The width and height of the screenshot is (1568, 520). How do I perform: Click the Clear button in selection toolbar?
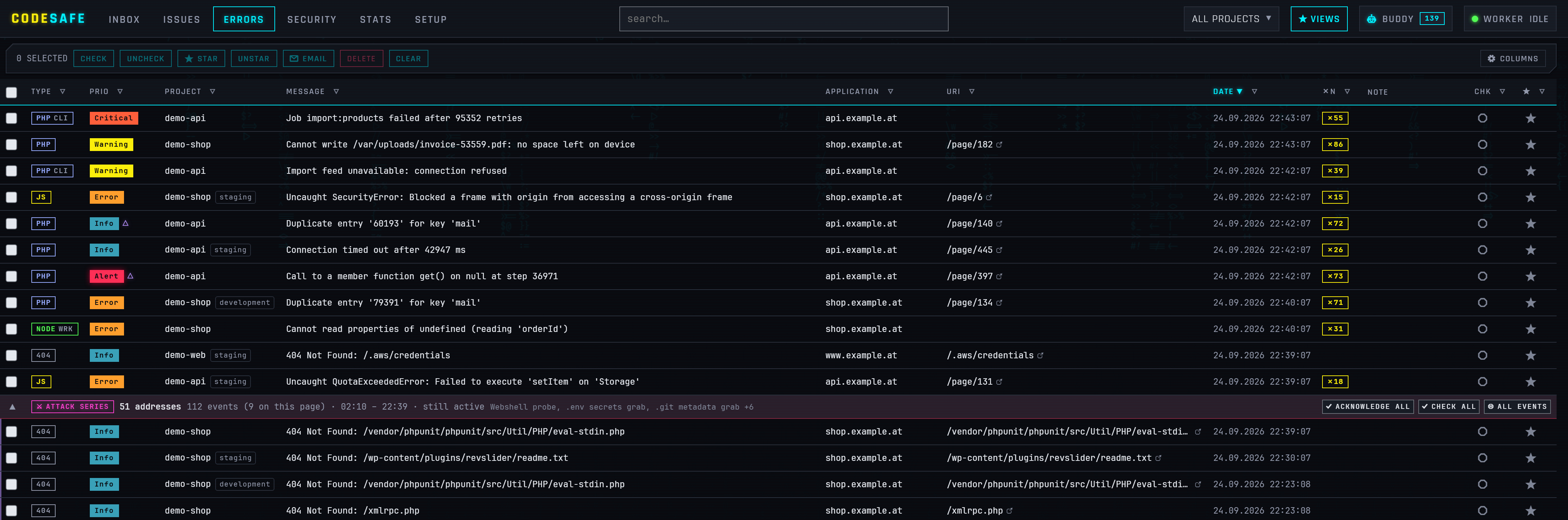(408, 58)
